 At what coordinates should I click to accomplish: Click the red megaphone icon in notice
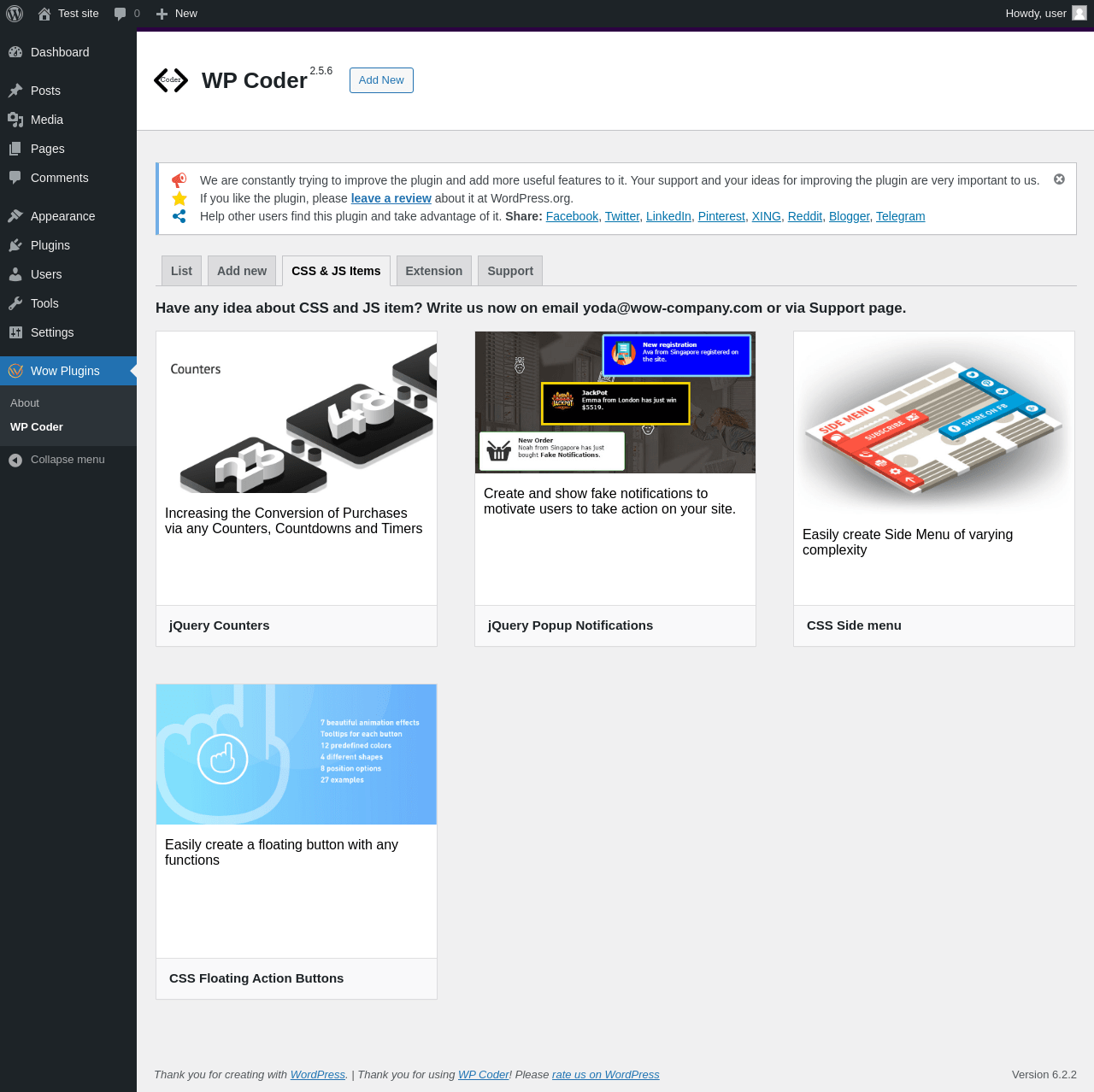click(179, 180)
